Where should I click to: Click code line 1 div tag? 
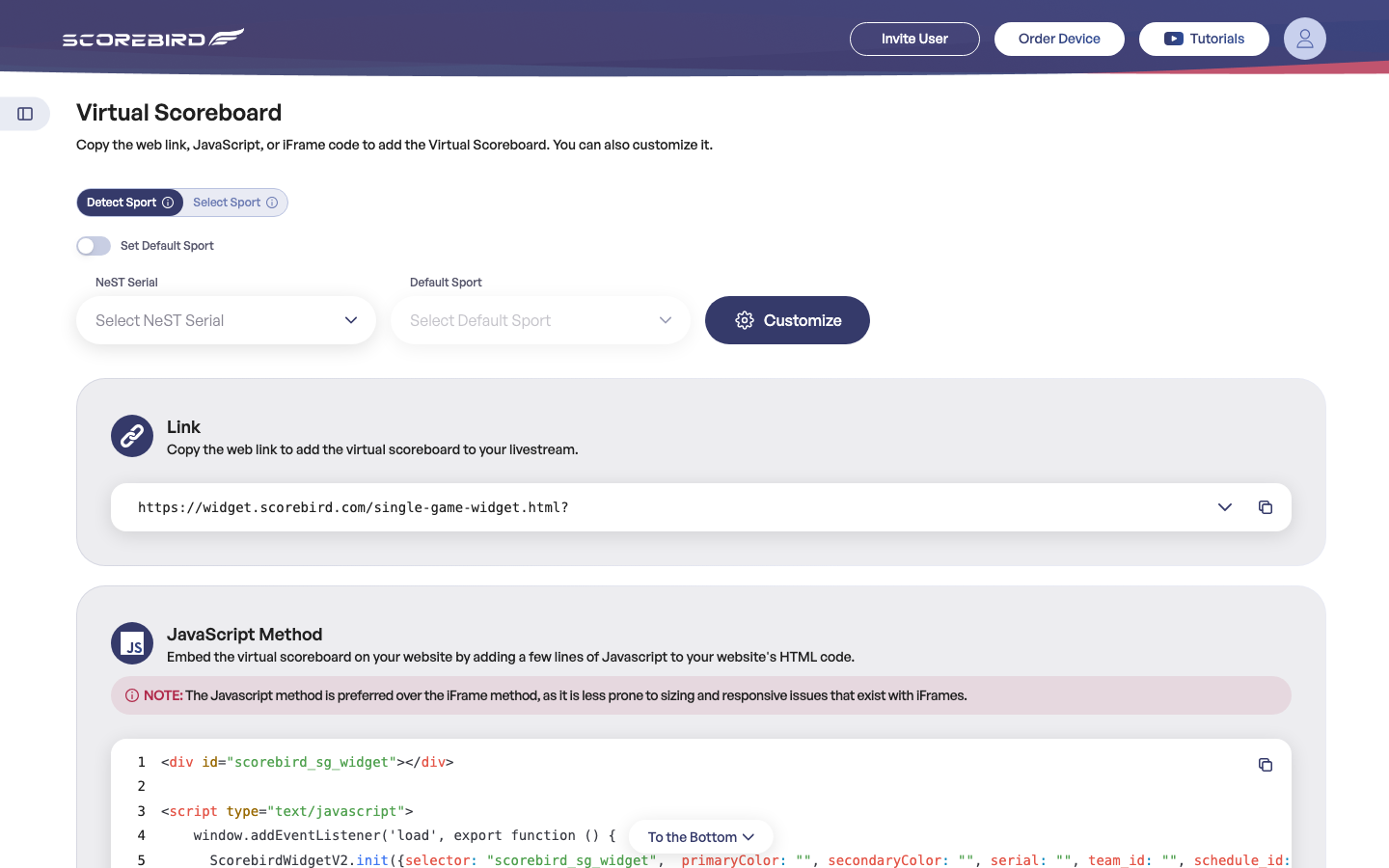pos(307,762)
